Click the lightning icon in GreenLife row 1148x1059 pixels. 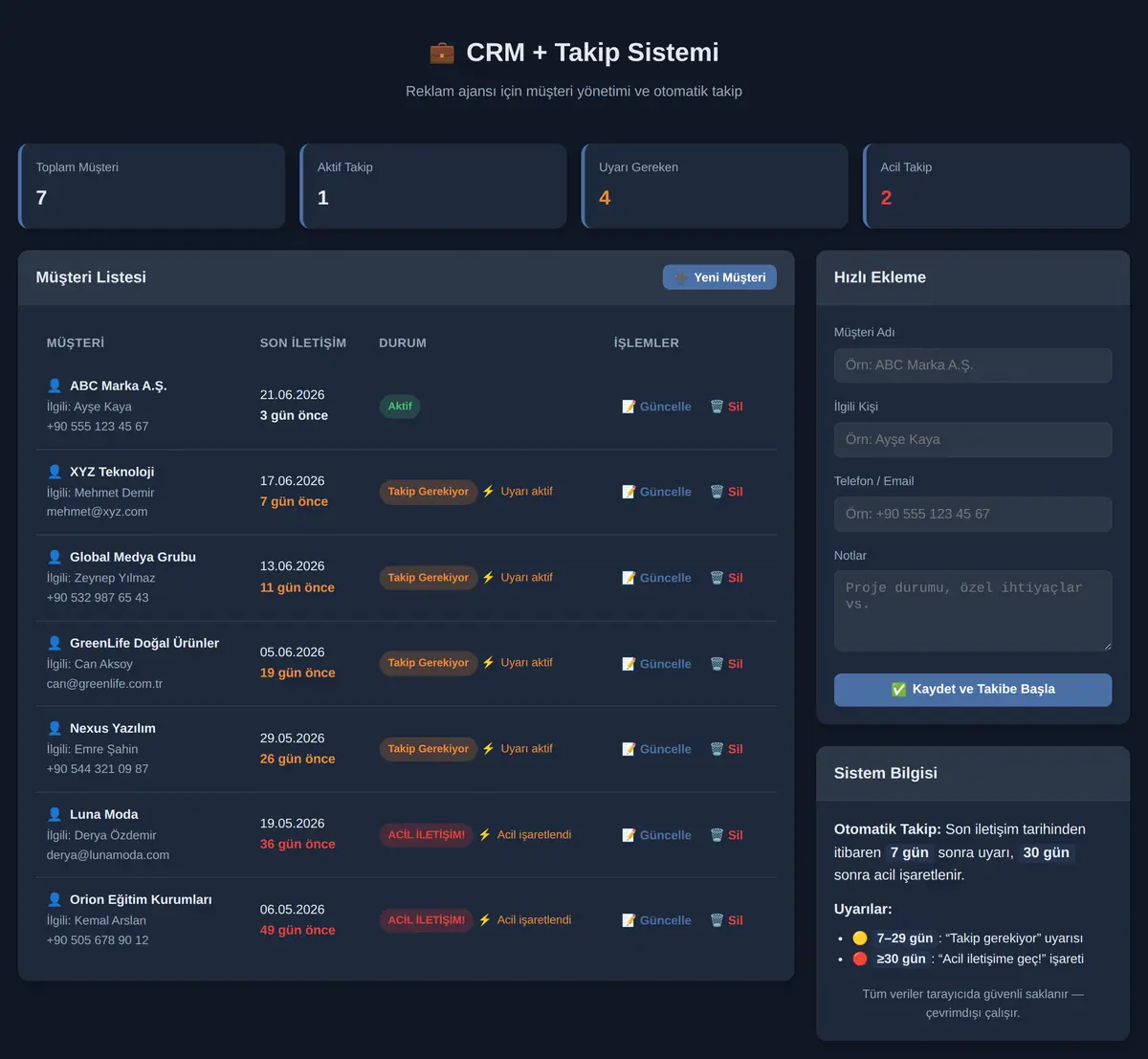pyautogui.click(x=489, y=662)
